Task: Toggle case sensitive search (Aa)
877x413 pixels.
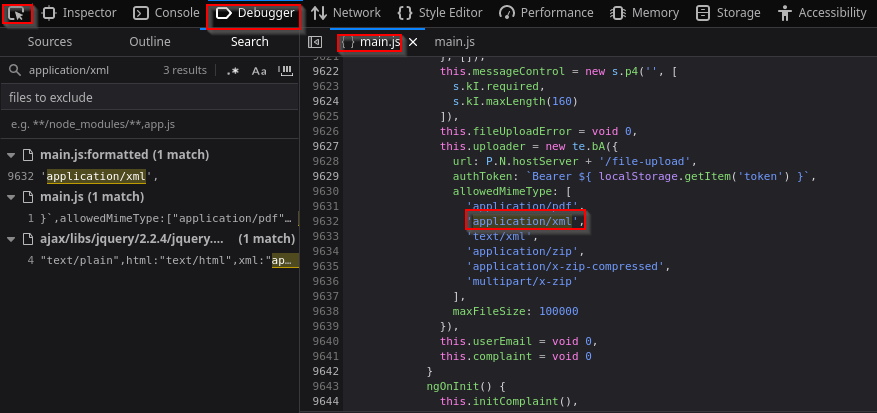Action: (x=259, y=71)
